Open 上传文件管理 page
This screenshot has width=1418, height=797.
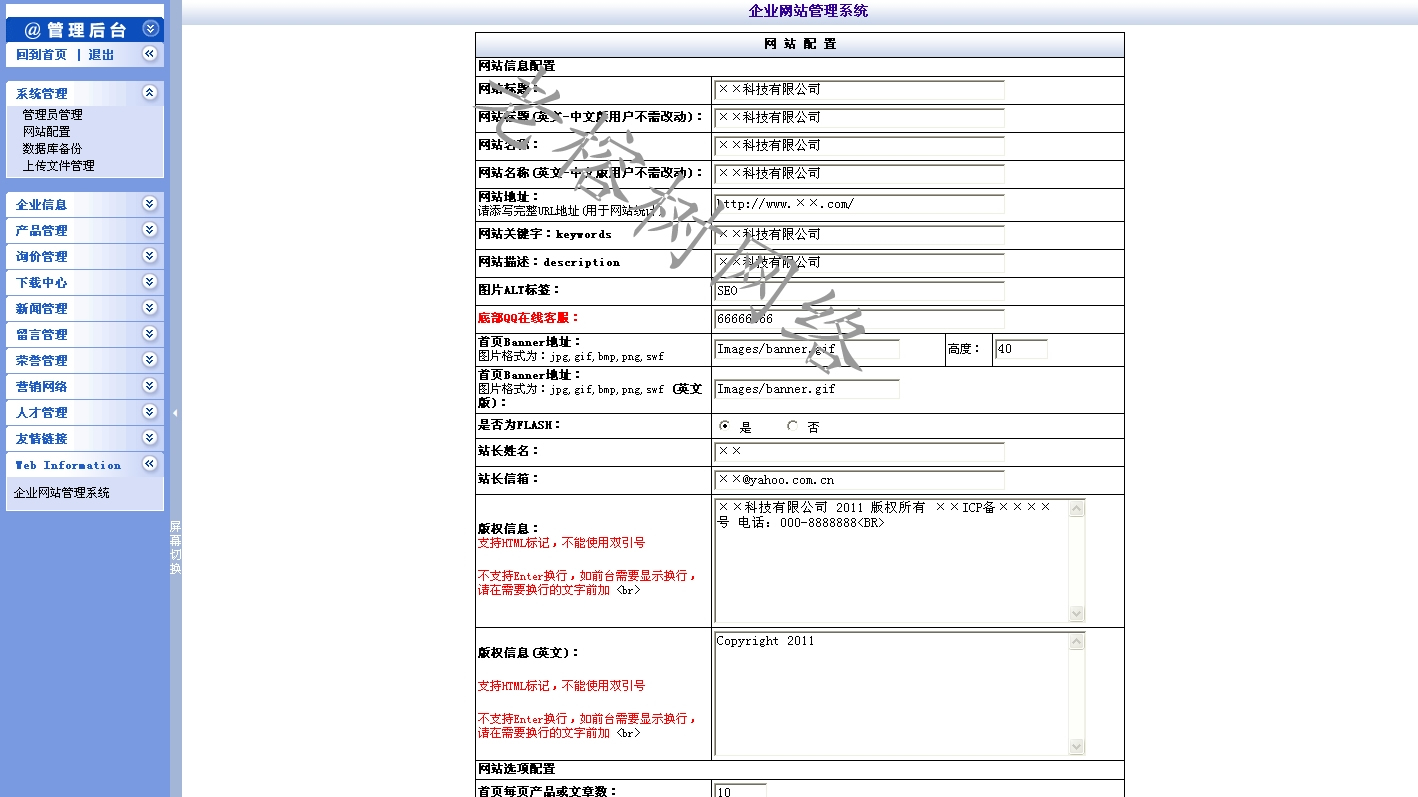[x=59, y=166]
